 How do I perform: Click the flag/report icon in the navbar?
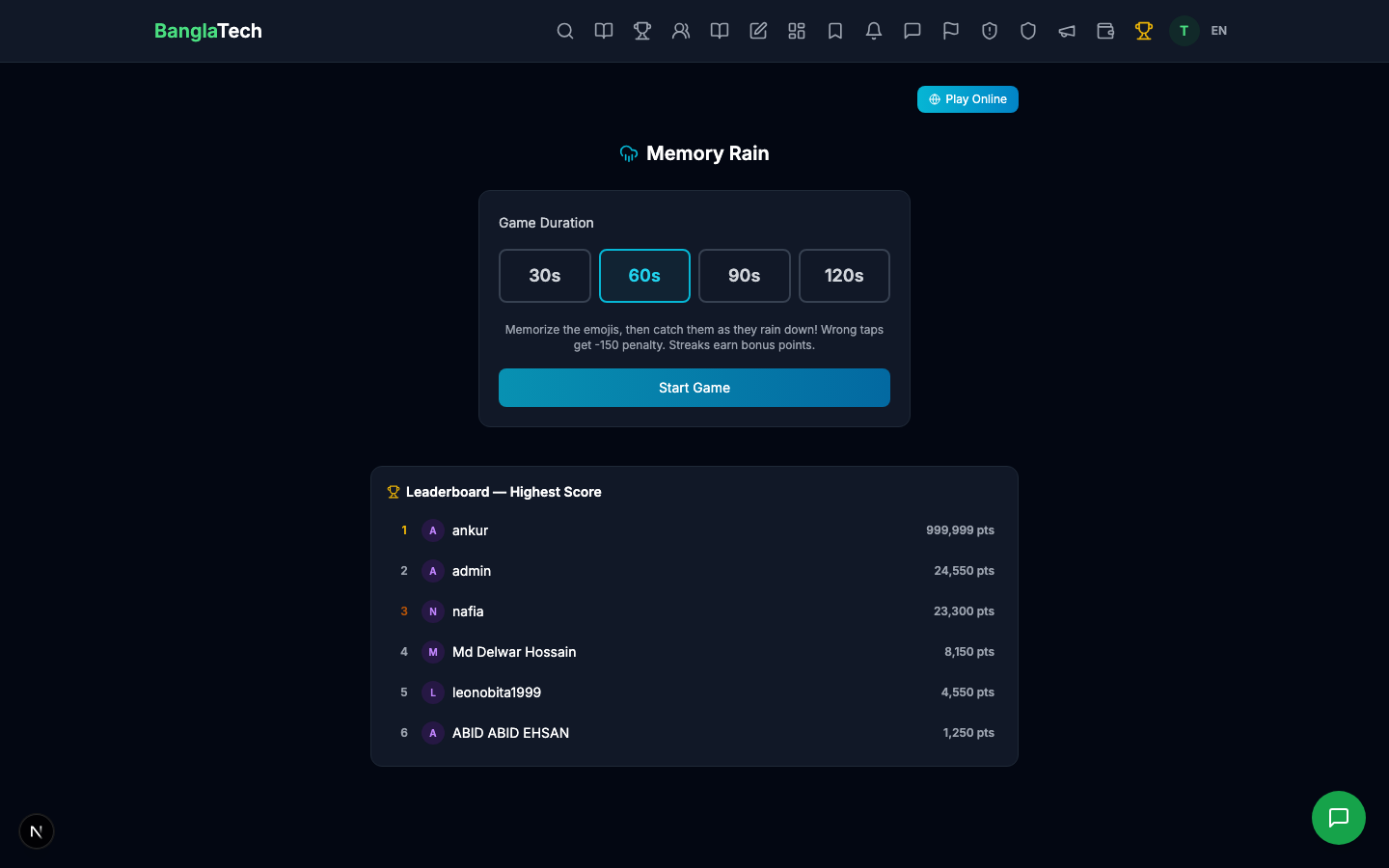coord(951,31)
